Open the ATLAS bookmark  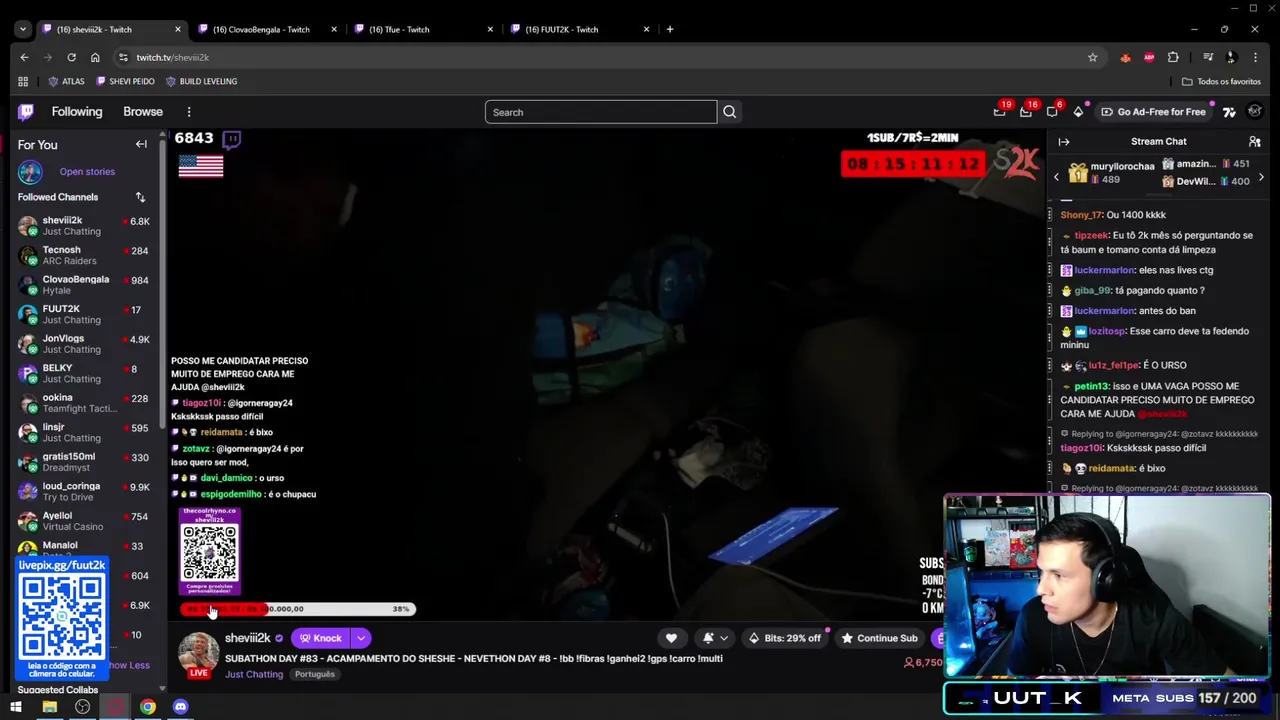(x=66, y=81)
